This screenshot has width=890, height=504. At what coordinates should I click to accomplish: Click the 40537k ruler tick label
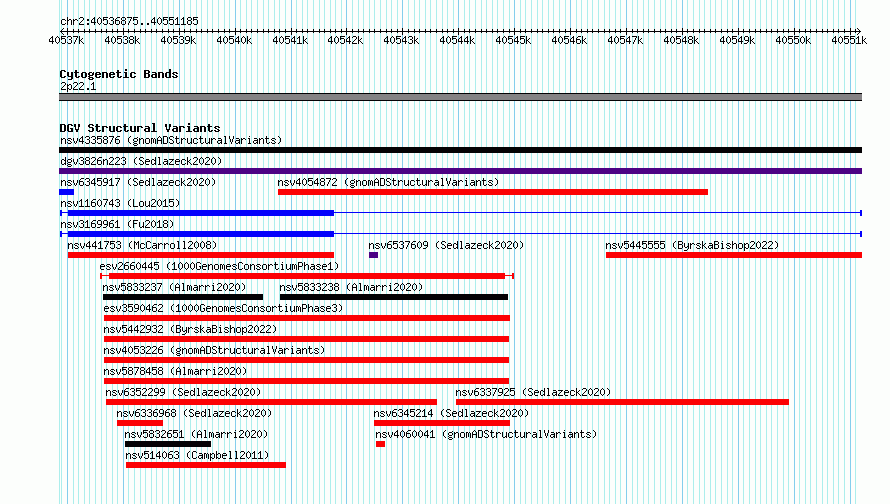(x=66, y=40)
